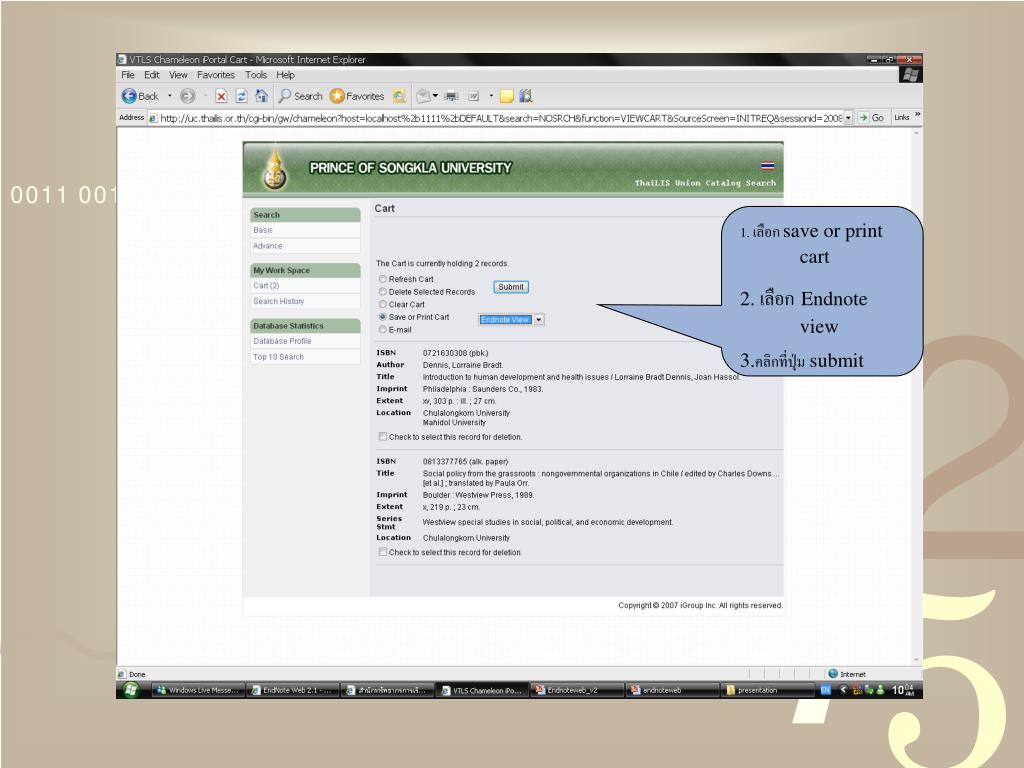The width and height of the screenshot is (1024, 768).
Task: Stop page loading with the red X icon
Action: click(x=221, y=97)
